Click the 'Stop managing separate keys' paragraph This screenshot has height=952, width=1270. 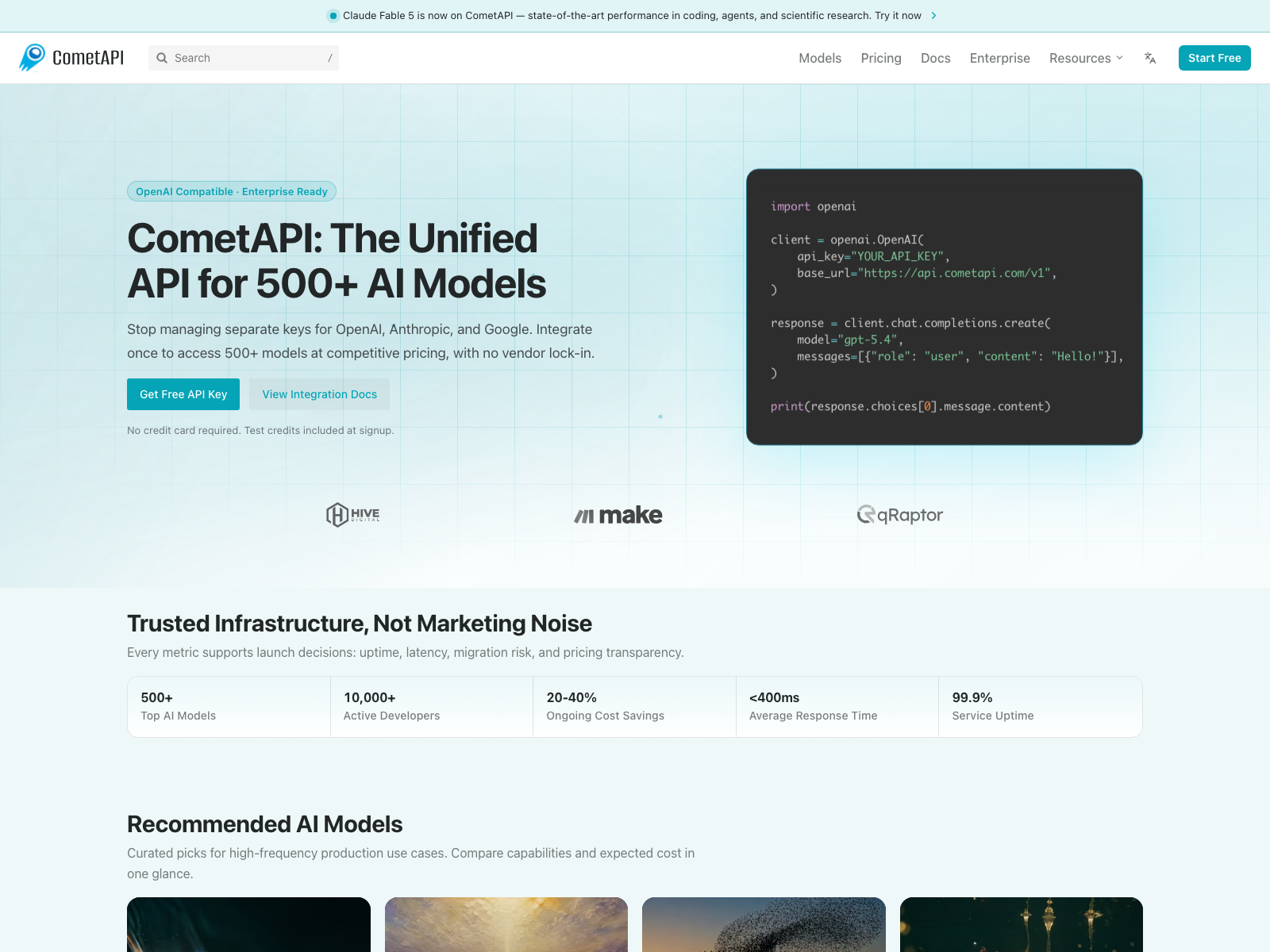361,341
